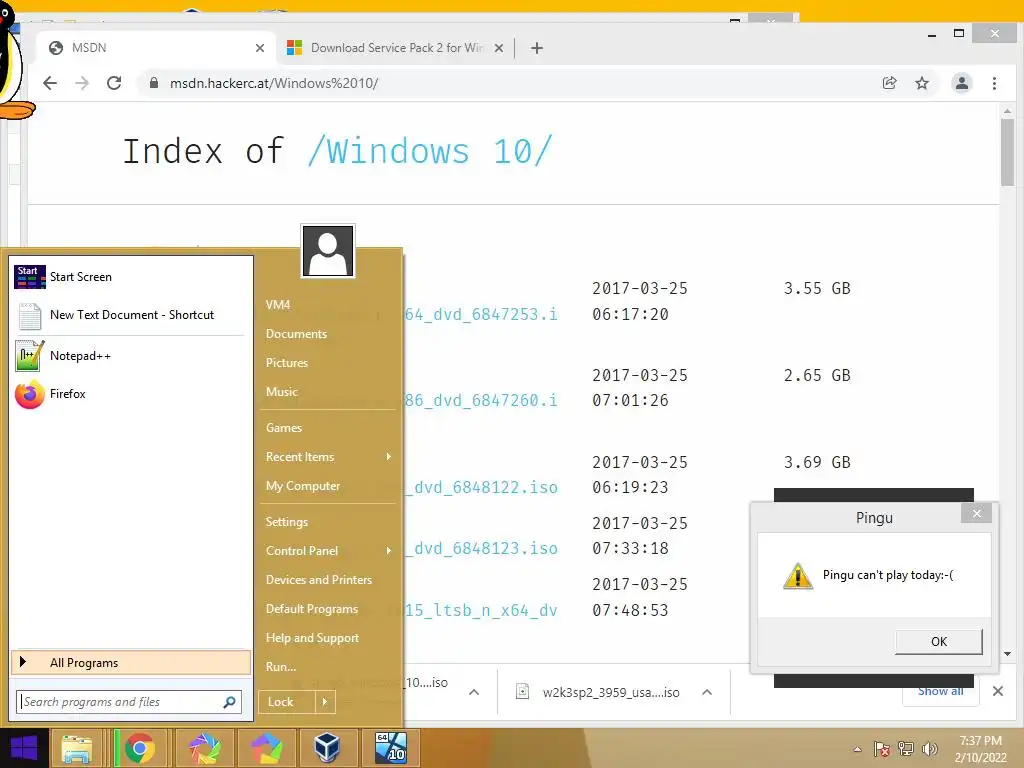This screenshot has width=1024, height=768.
Task: Reload the MSDN page
Action: (x=114, y=83)
